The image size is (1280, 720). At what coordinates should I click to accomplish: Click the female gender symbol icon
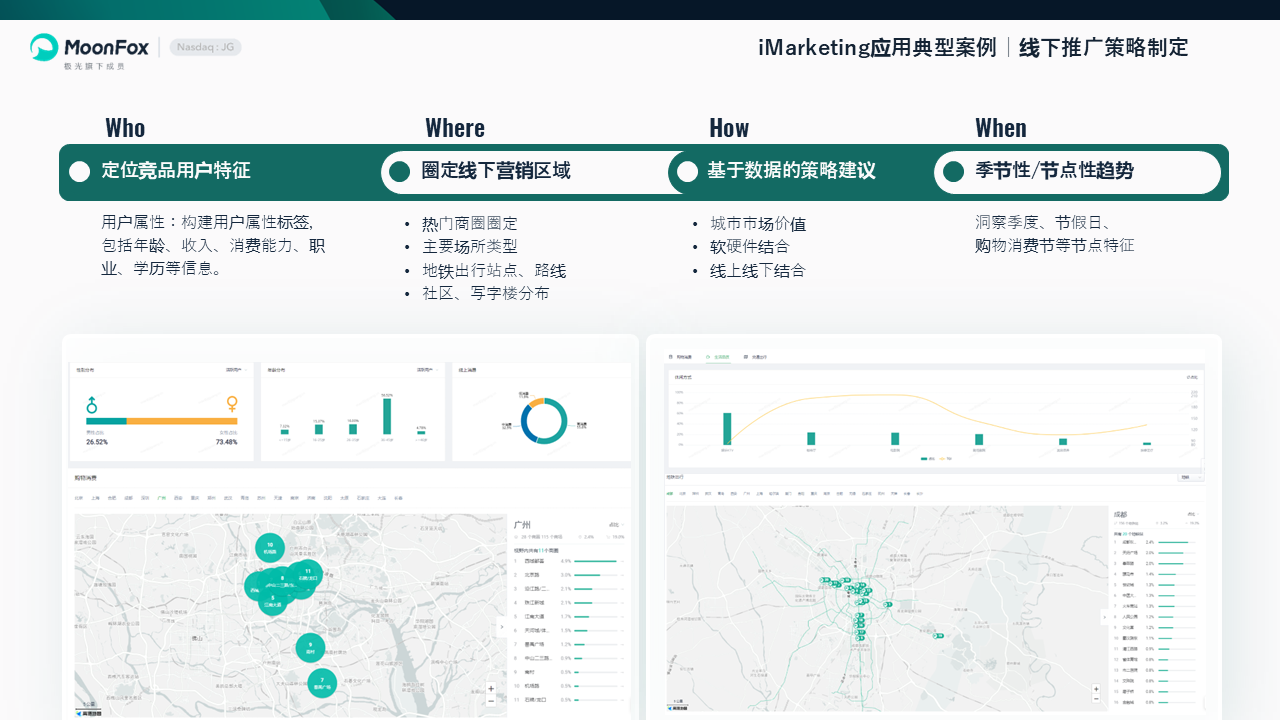pyautogui.click(x=232, y=404)
